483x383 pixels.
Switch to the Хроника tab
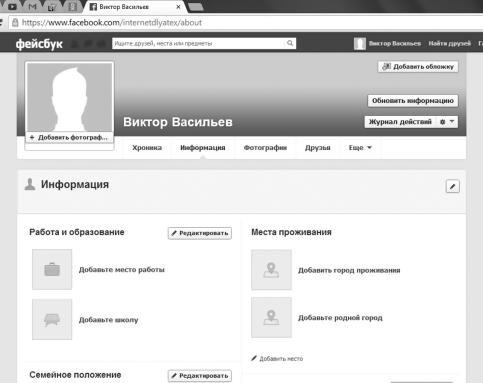[147, 148]
